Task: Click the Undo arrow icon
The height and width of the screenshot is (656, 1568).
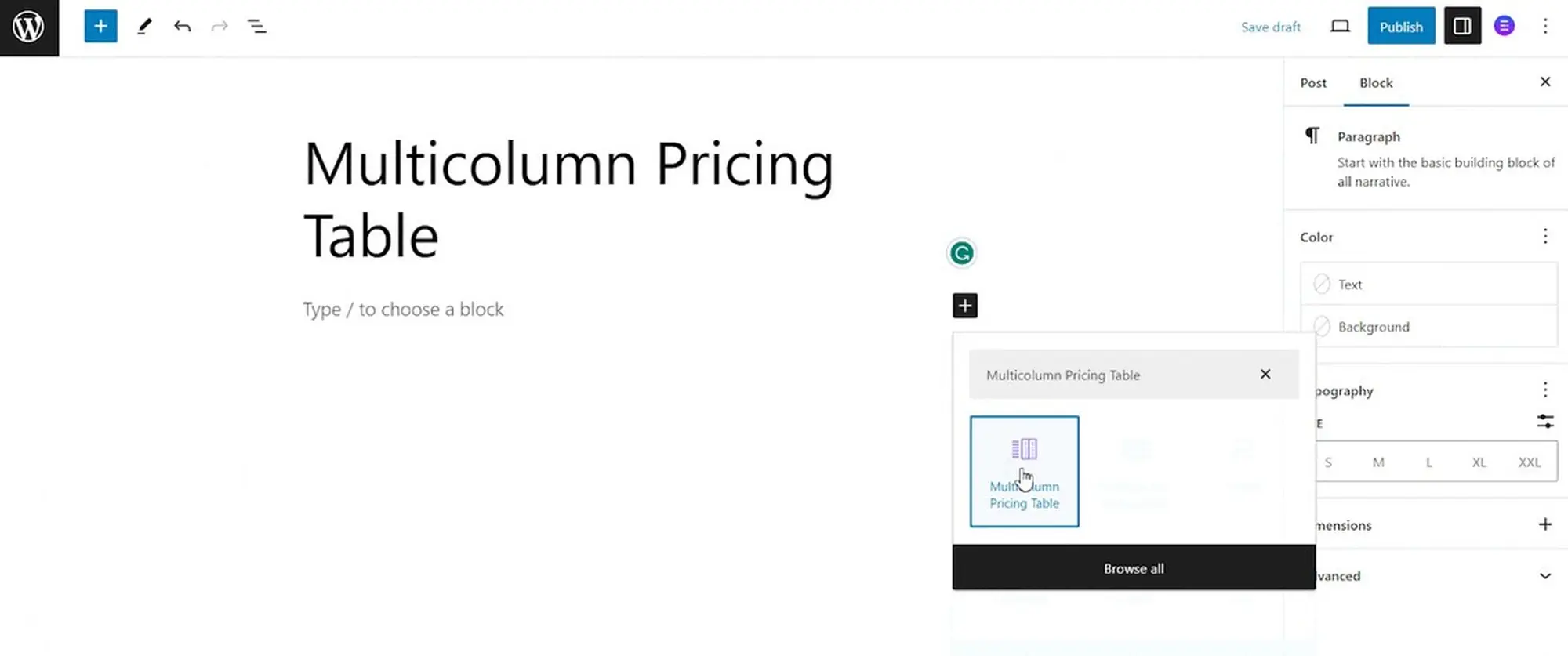Action: pyautogui.click(x=183, y=27)
